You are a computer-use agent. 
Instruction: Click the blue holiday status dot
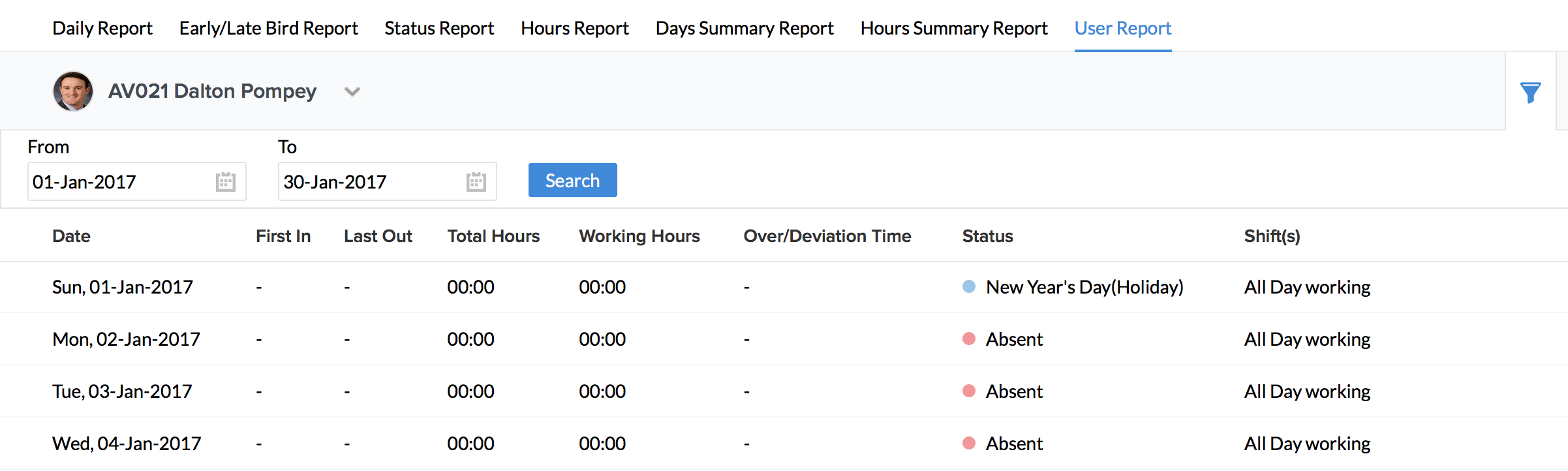point(969,286)
